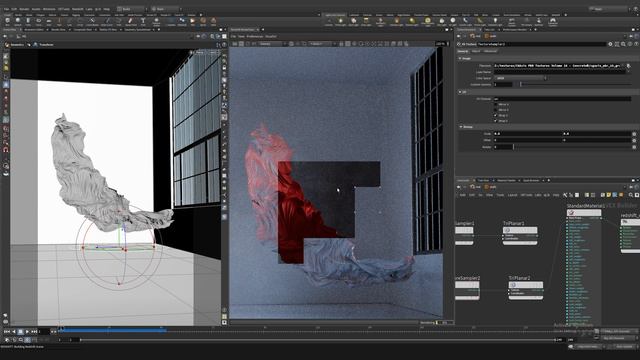Viewport: 640px width, 360px height.
Task: Add a Point Light from the shelf
Action: 340,21
